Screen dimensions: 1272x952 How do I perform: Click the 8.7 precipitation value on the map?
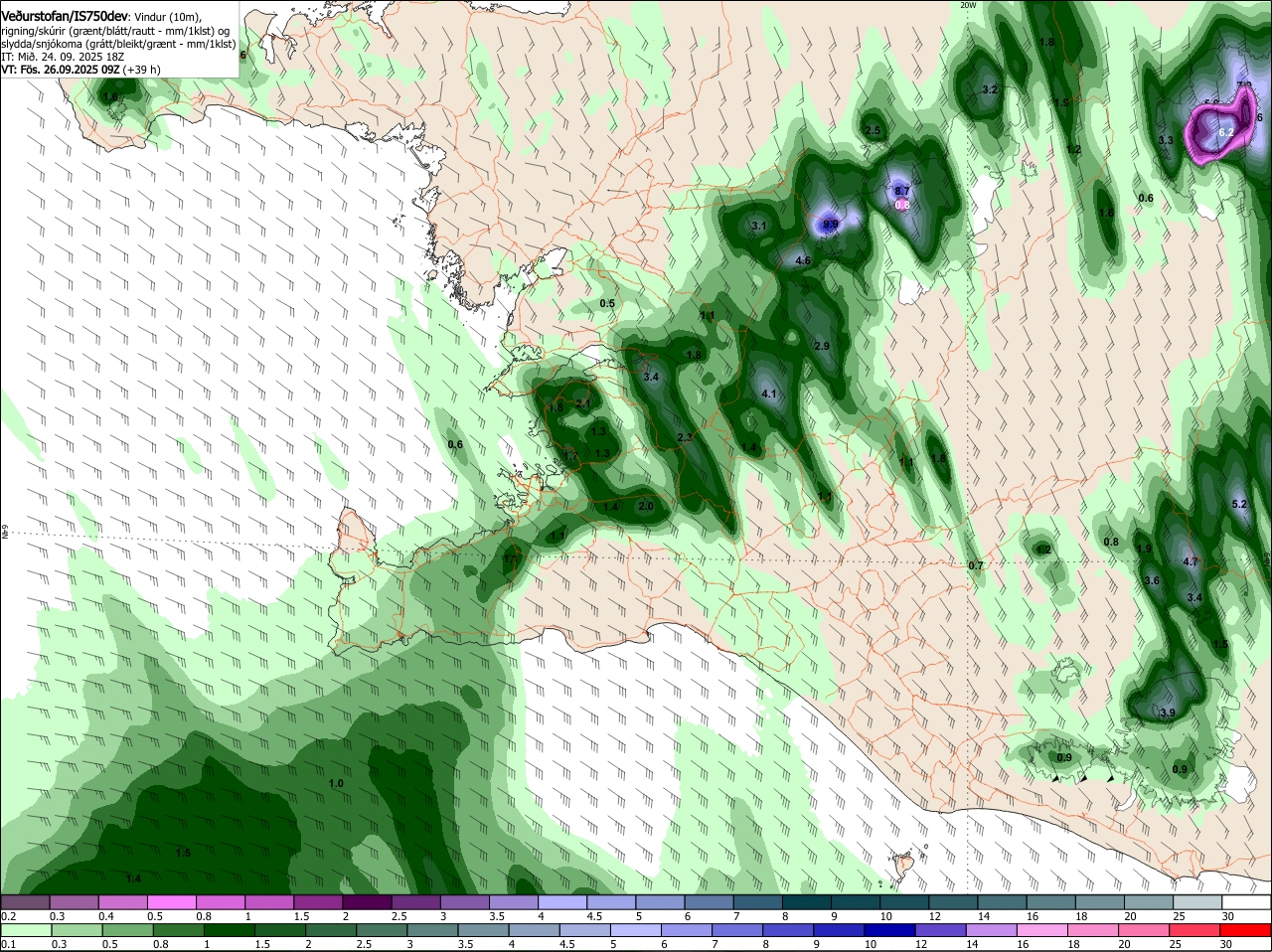(902, 191)
